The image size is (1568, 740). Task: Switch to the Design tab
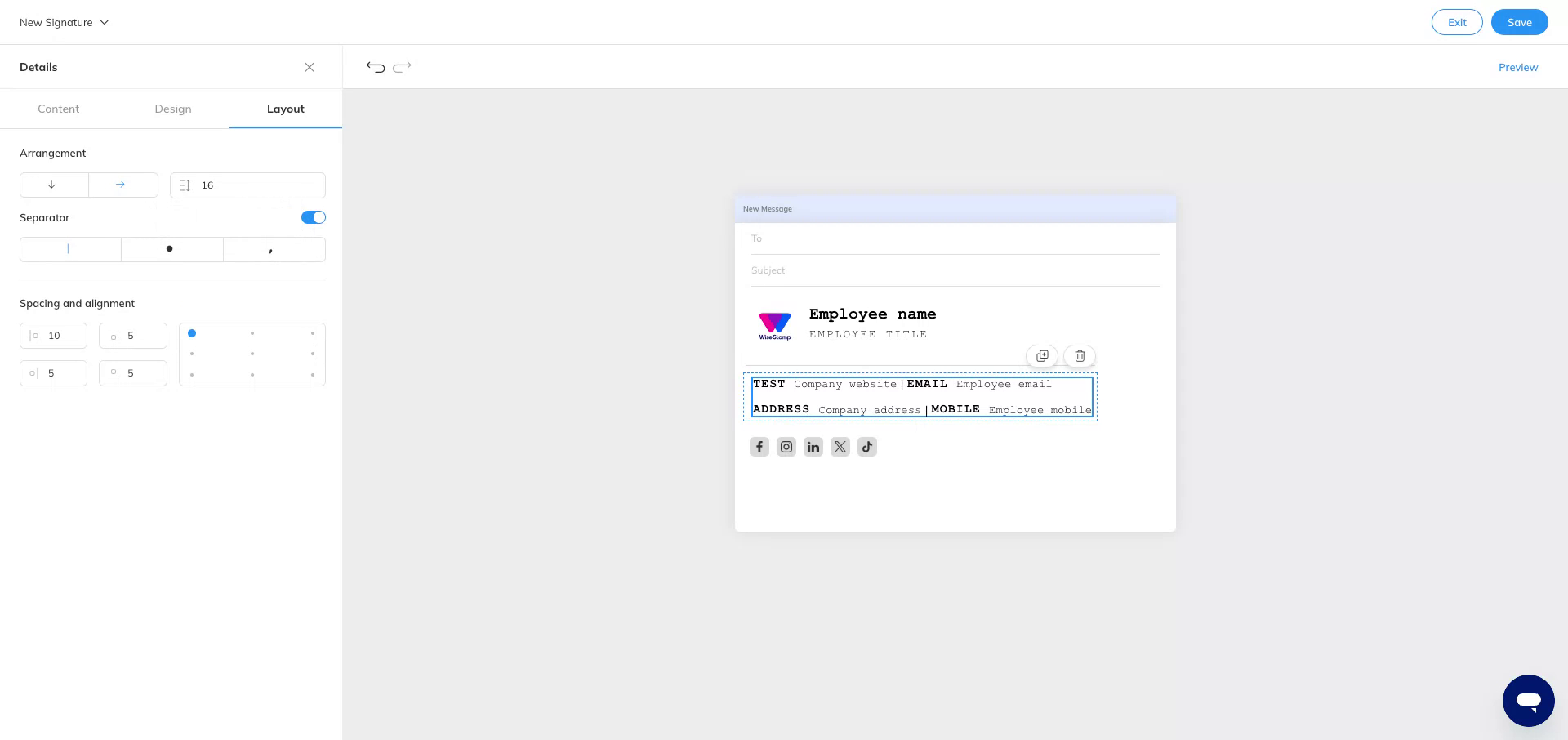[172, 109]
